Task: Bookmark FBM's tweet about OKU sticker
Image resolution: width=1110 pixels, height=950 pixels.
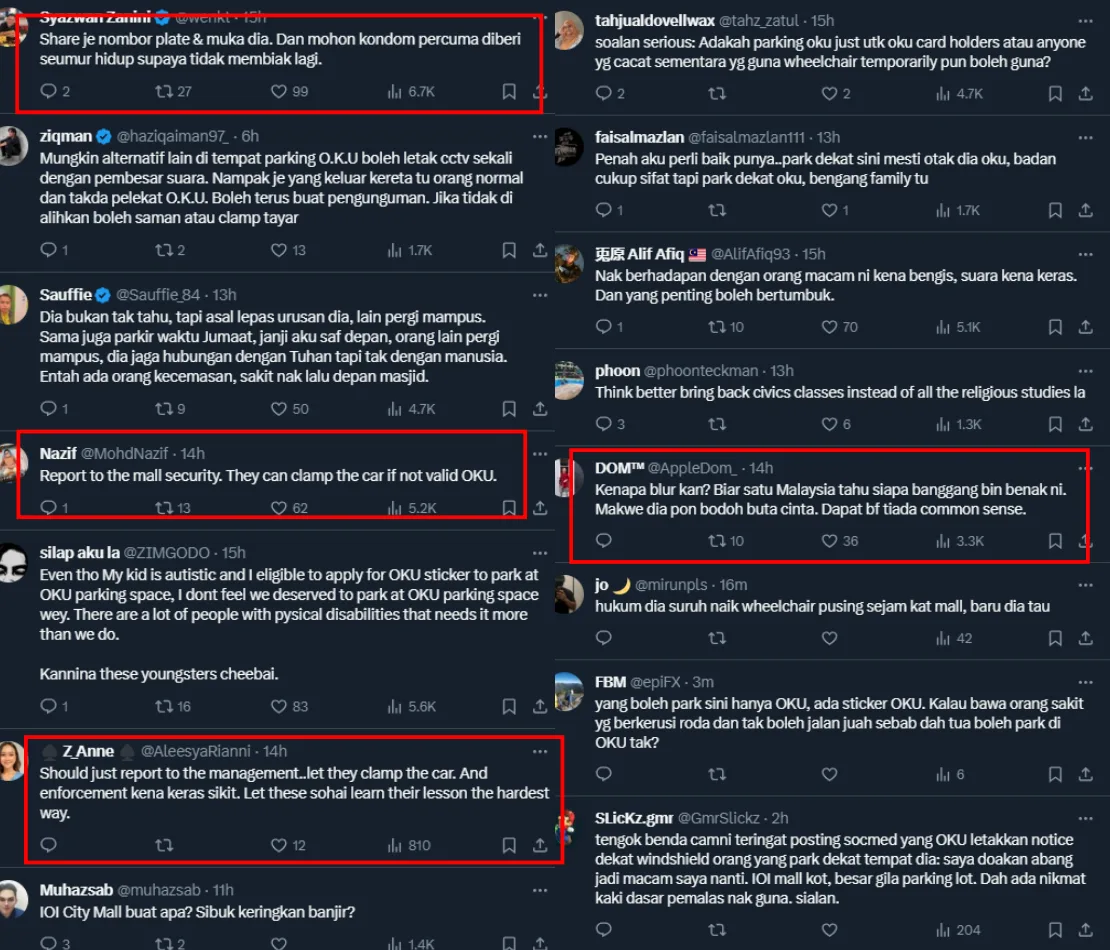Action: [1055, 774]
